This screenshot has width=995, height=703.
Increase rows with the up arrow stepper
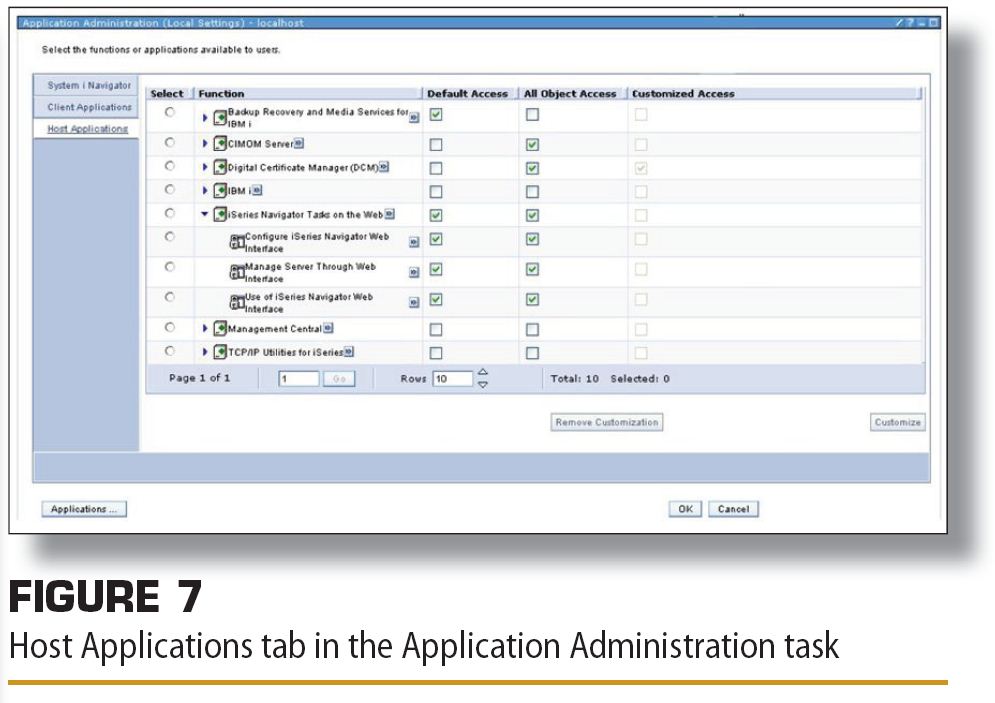(x=483, y=372)
